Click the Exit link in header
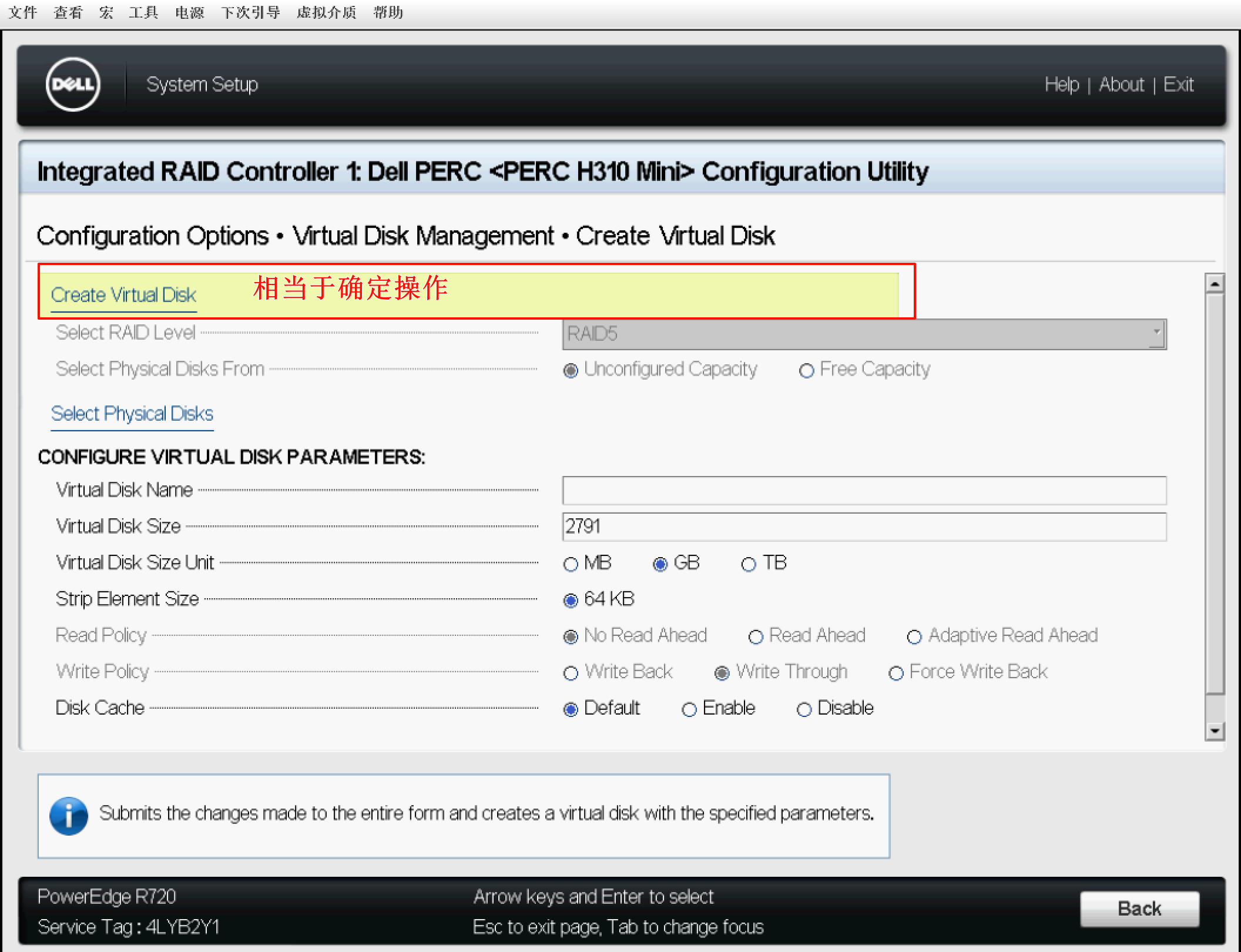The image size is (1241, 952). tap(1178, 85)
